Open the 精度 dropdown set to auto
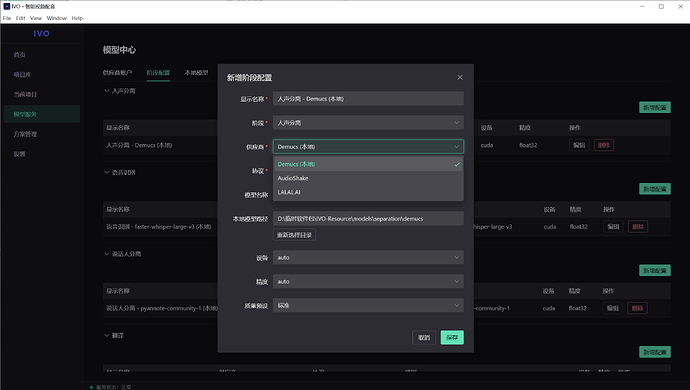Viewport: 690px width, 390px height. click(368, 281)
